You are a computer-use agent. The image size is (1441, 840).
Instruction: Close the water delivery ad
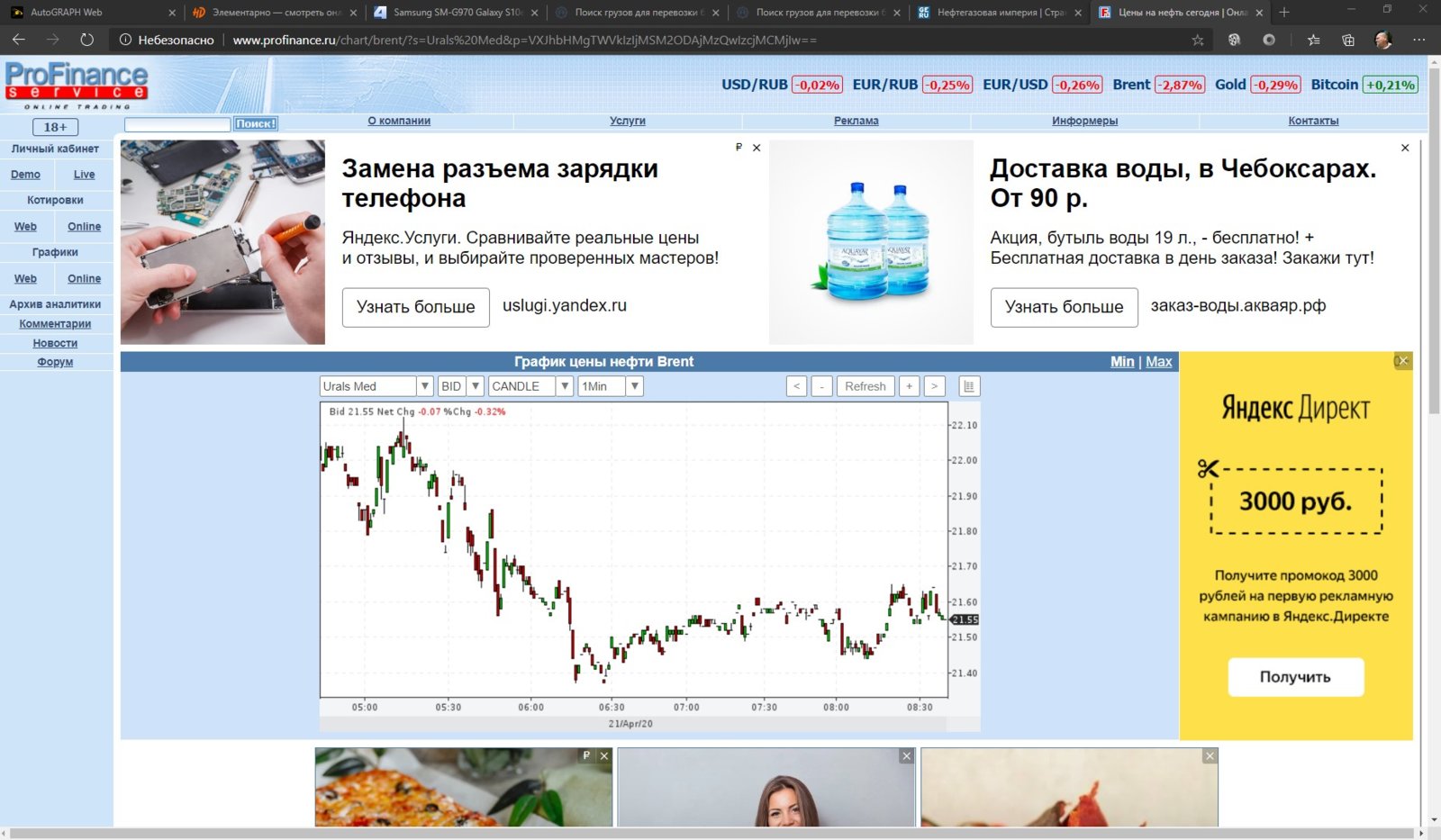tap(1404, 148)
